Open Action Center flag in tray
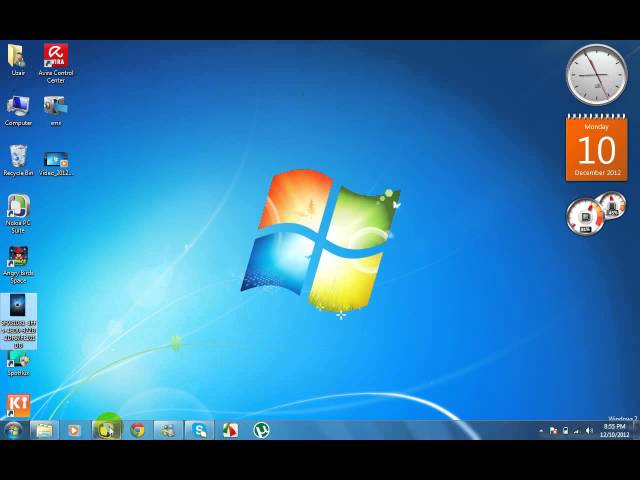This screenshot has width=640, height=480. pyautogui.click(x=553, y=431)
